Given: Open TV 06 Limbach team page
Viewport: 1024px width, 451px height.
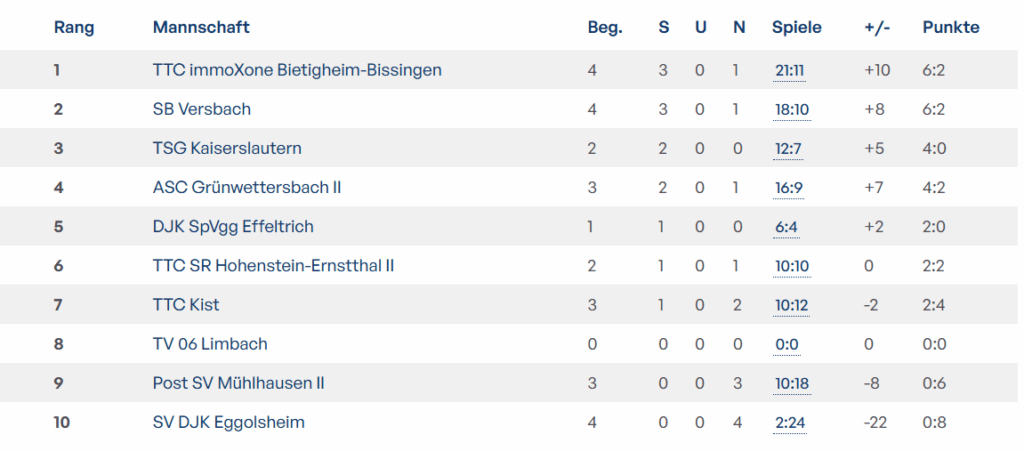Looking at the screenshot, I should (x=210, y=344).
